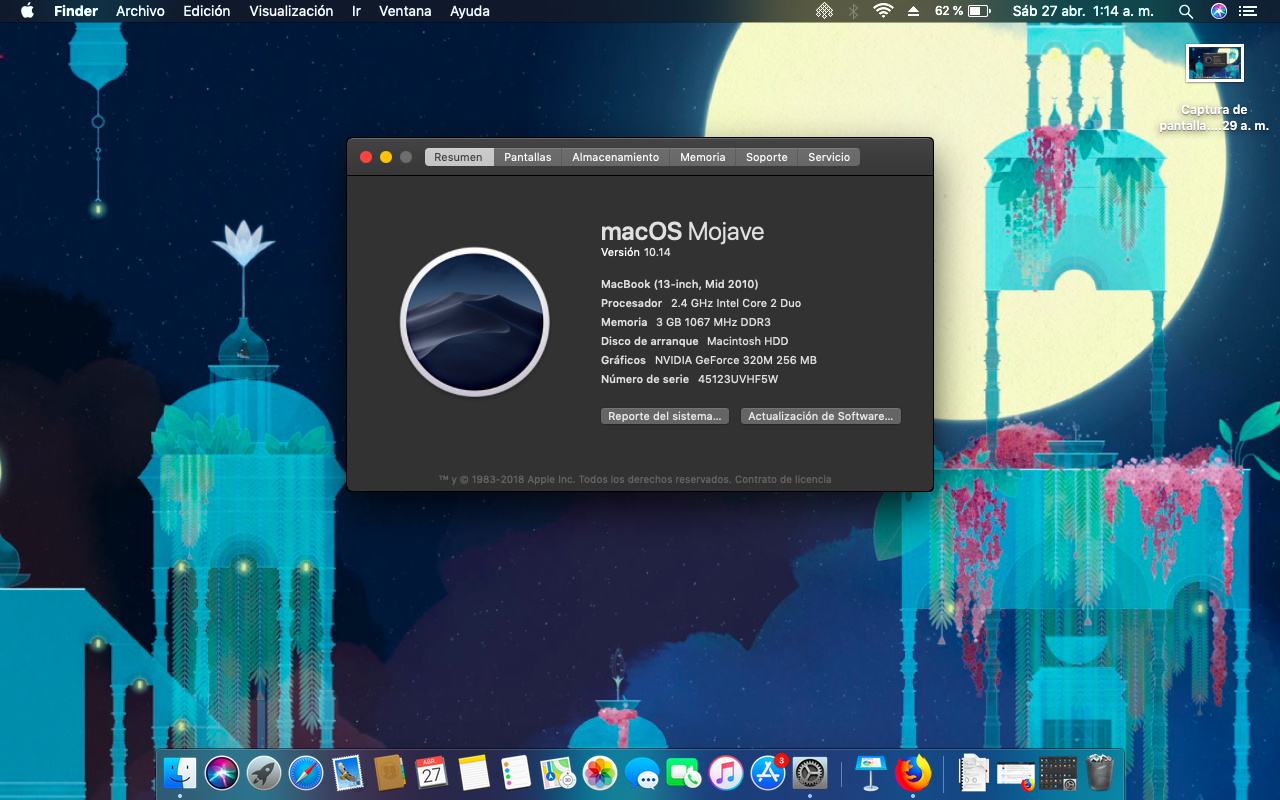Click the serial number 45123UVHF5W
Screen dimensions: 1280x800
click(738, 379)
